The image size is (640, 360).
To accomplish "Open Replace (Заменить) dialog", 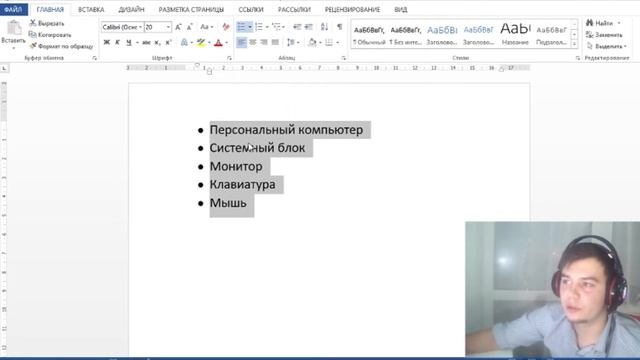I will coord(604,35).
